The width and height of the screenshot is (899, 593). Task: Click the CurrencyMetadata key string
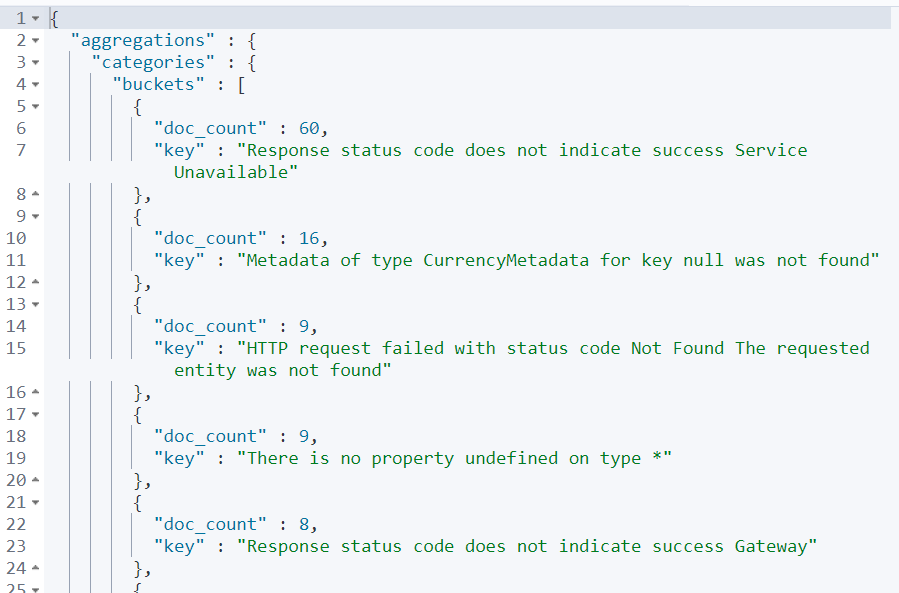[558, 260]
